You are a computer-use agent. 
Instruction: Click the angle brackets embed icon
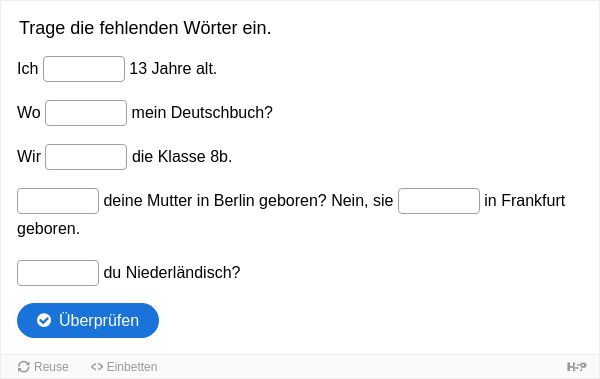point(97,367)
